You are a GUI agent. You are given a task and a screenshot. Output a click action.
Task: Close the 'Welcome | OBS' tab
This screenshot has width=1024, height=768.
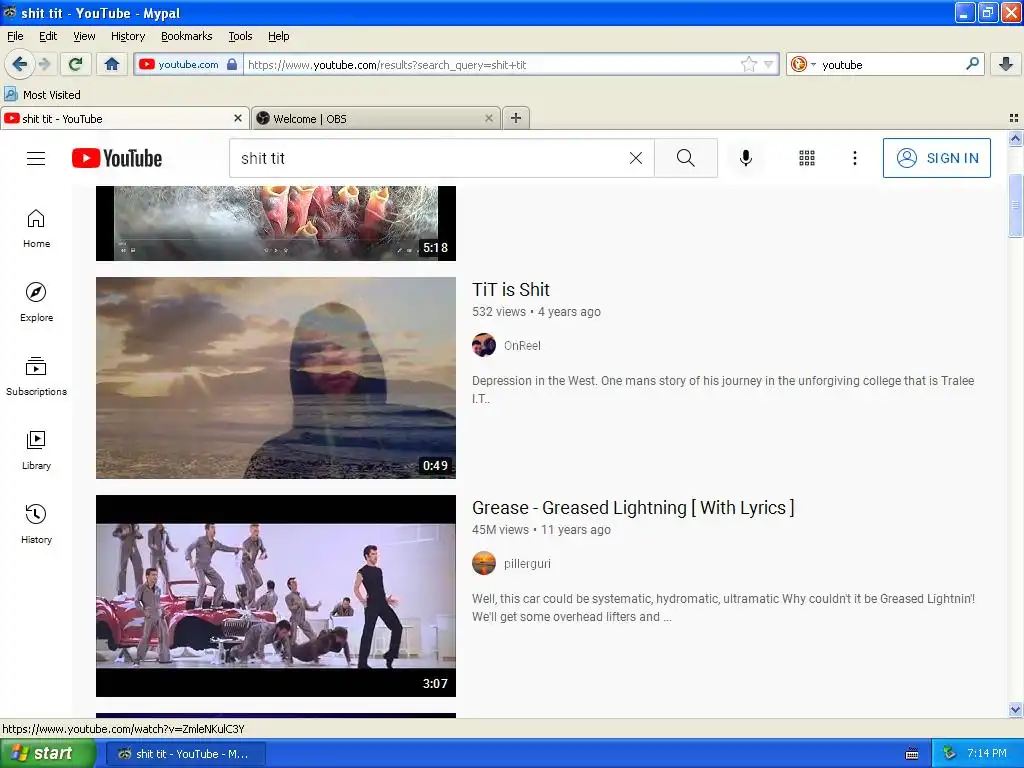[488, 118]
